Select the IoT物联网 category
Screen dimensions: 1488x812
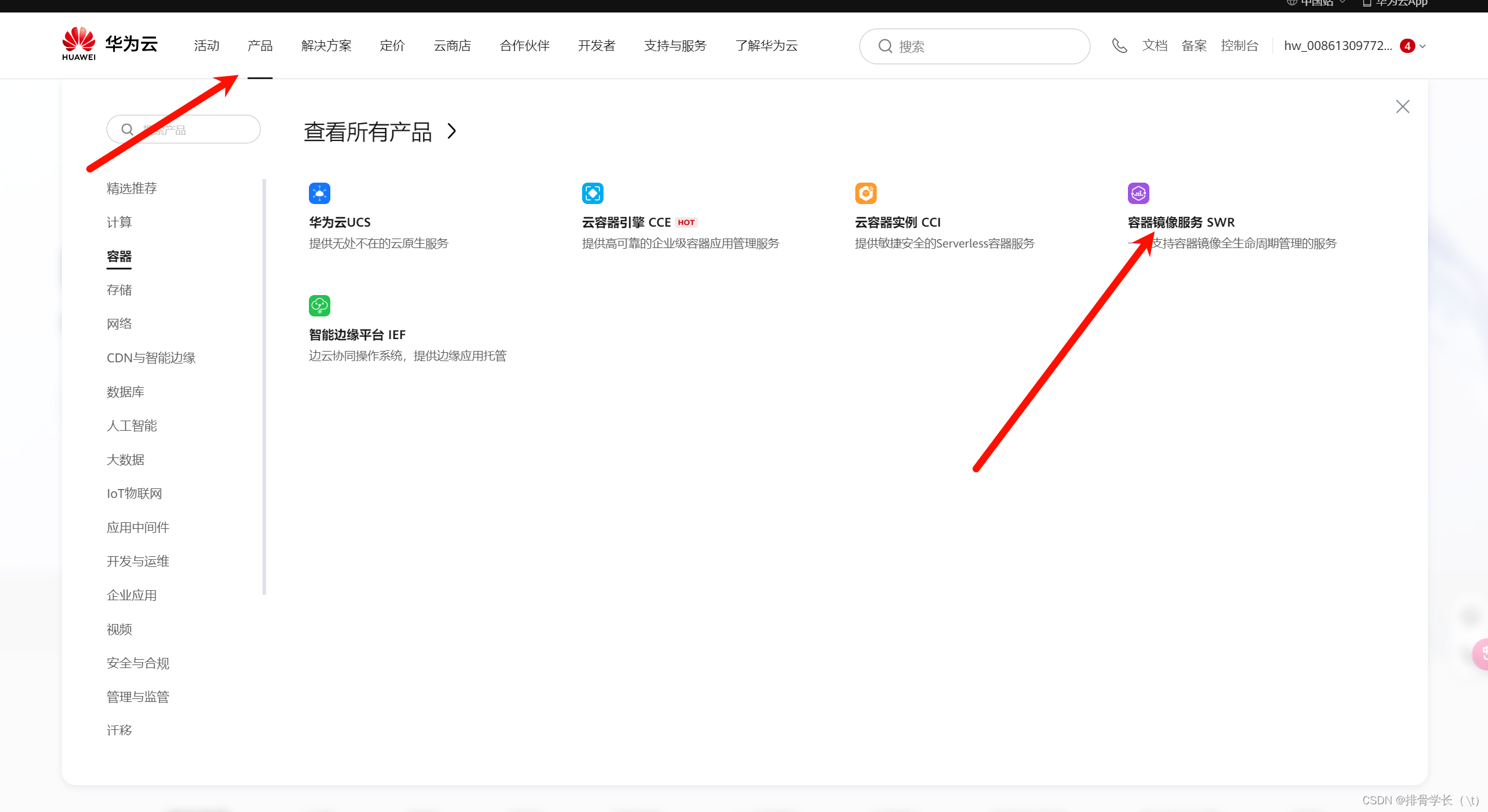pos(135,494)
